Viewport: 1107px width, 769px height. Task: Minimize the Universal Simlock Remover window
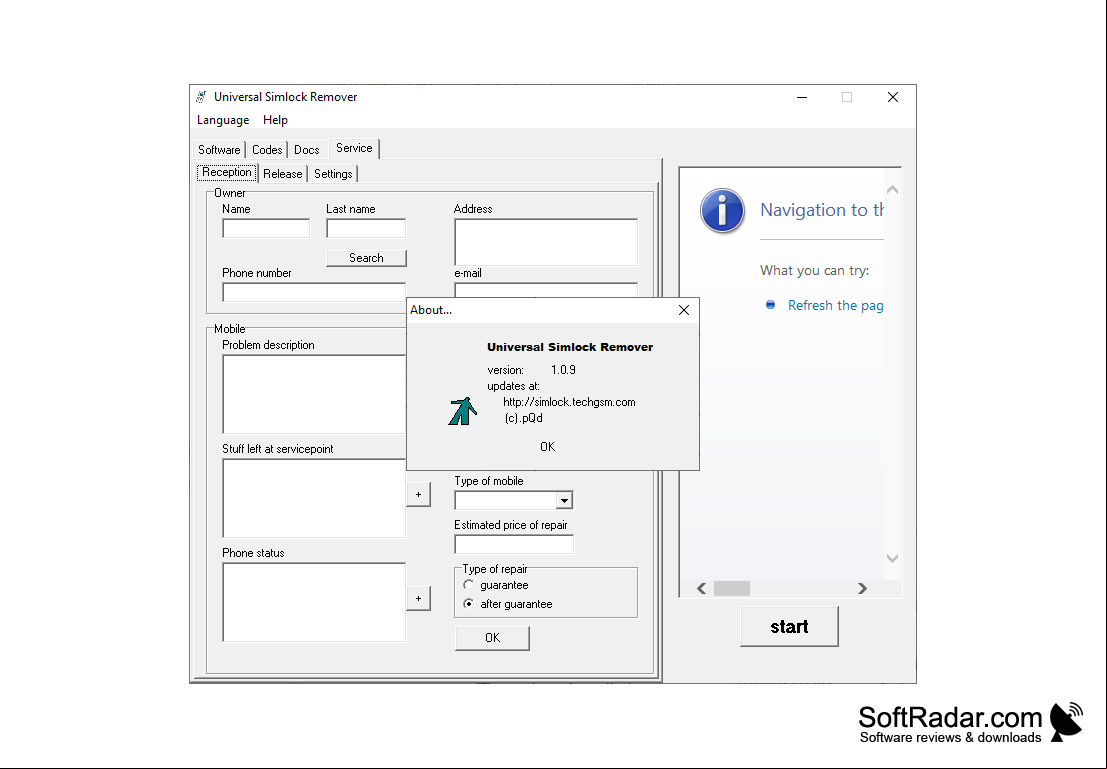(802, 97)
